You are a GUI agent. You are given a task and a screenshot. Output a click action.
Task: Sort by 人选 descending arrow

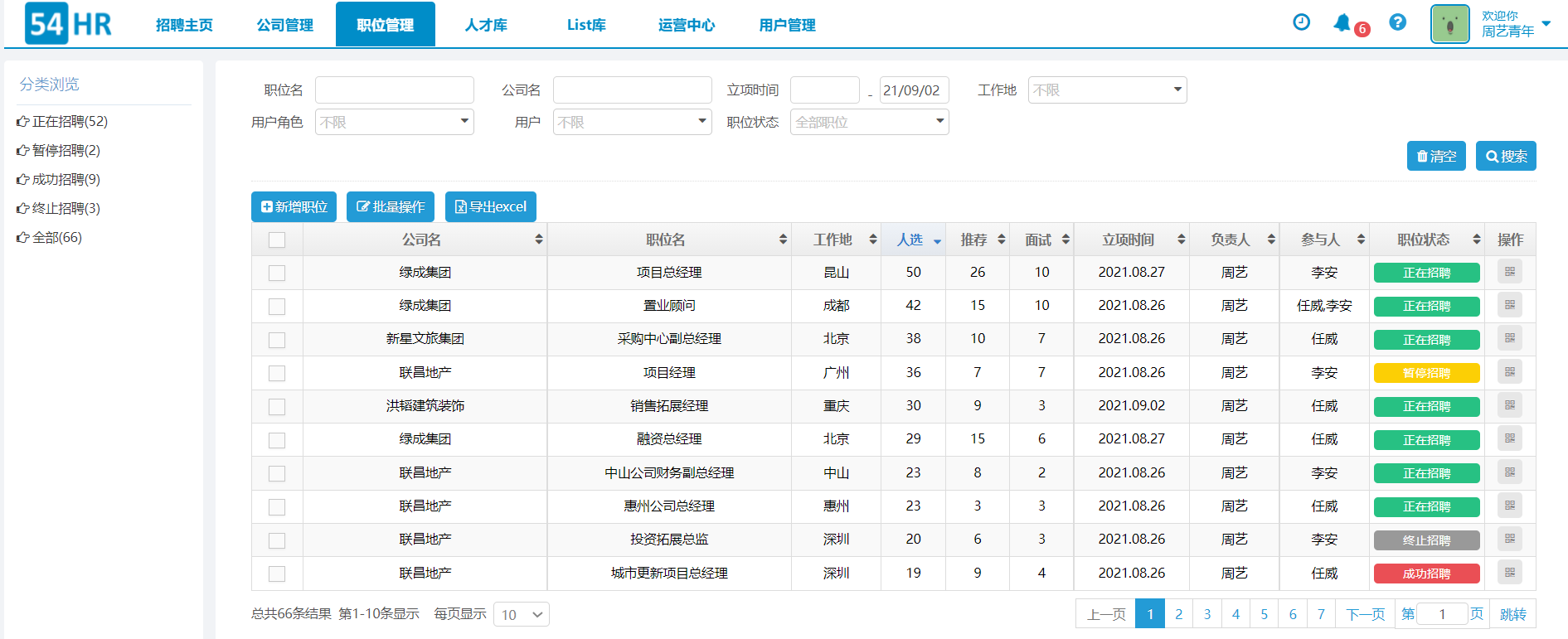click(x=937, y=241)
